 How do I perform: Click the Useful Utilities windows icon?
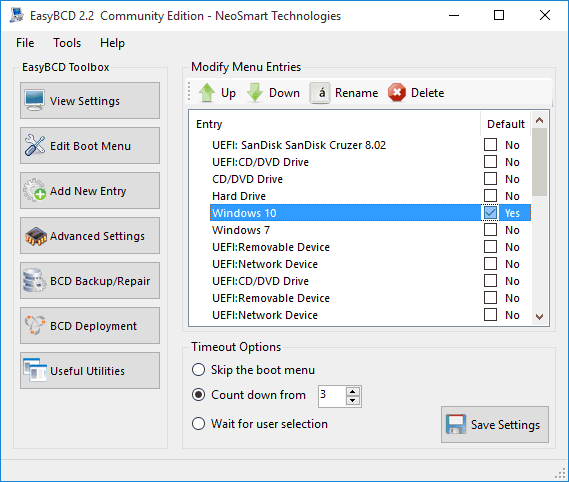pyautogui.click(x=35, y=370)
